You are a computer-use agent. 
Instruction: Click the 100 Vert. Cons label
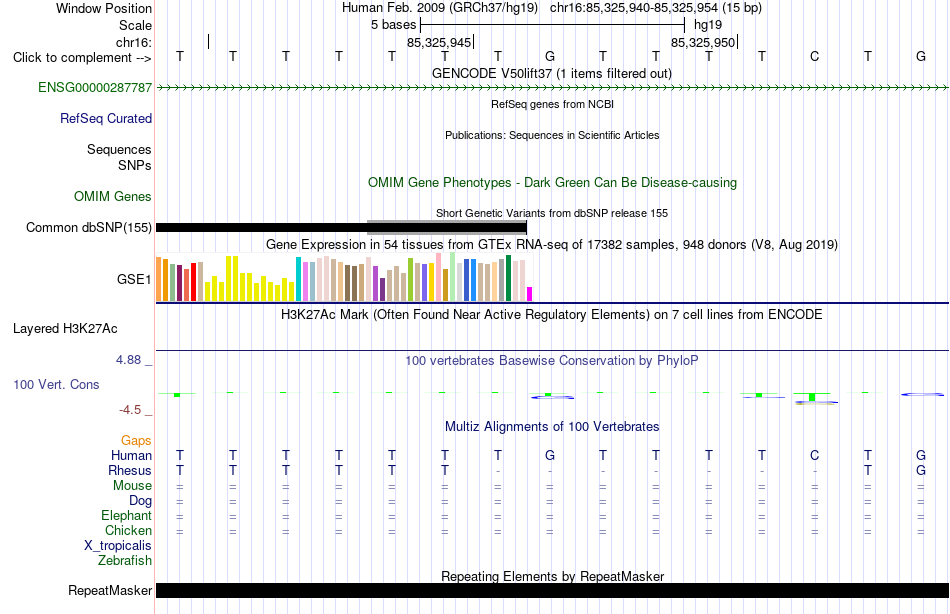point(56,384)
